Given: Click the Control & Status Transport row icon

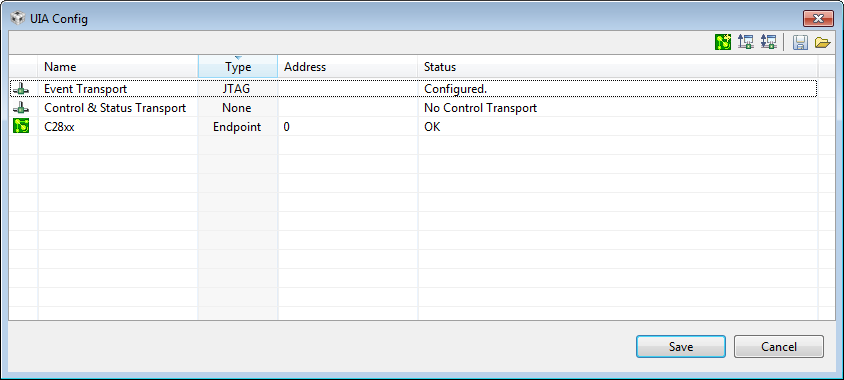Looking at the screenshot, I should (20, 108).
